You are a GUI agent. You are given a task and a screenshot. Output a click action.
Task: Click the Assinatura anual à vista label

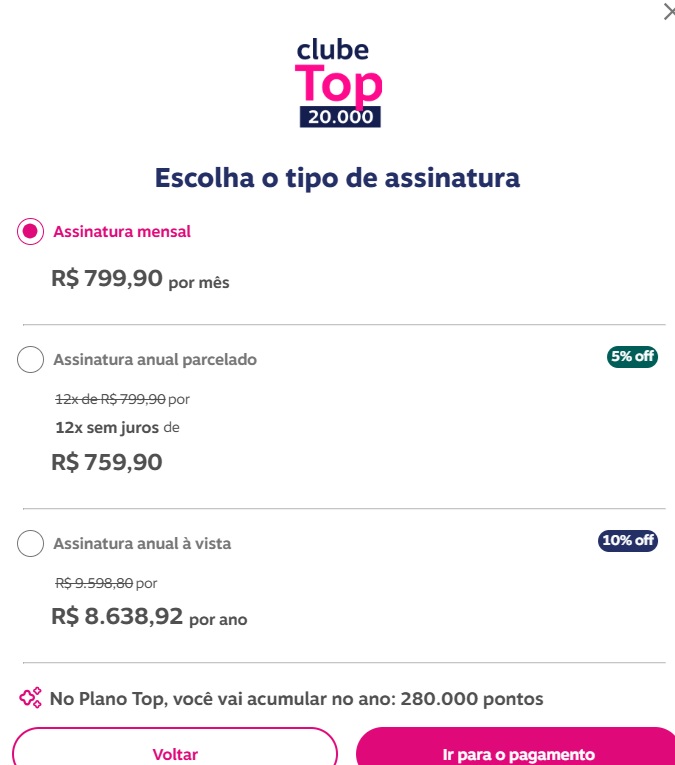142,544
